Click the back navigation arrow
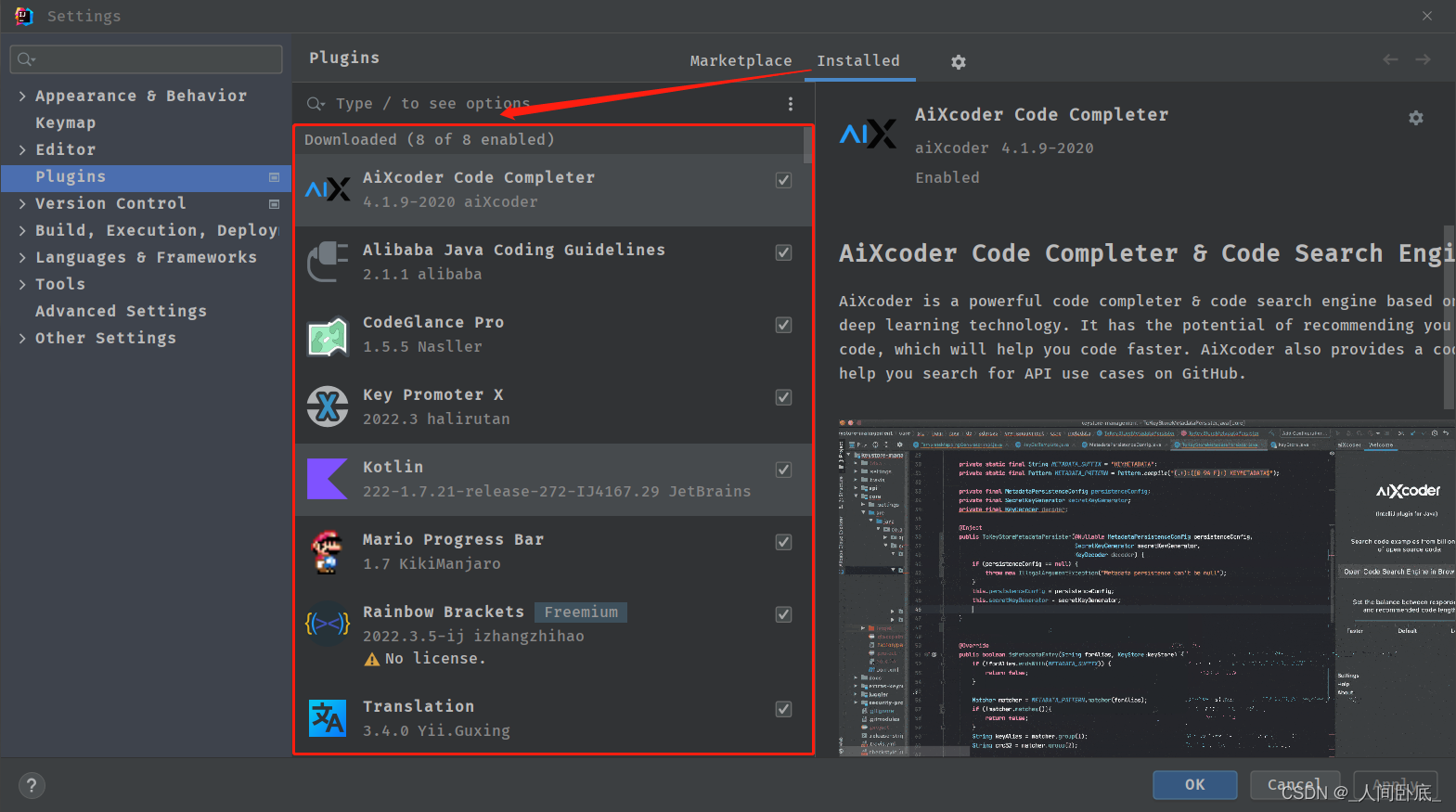Image resolution: width=1456 pixels, height=812 pixels. [1390, 59]
